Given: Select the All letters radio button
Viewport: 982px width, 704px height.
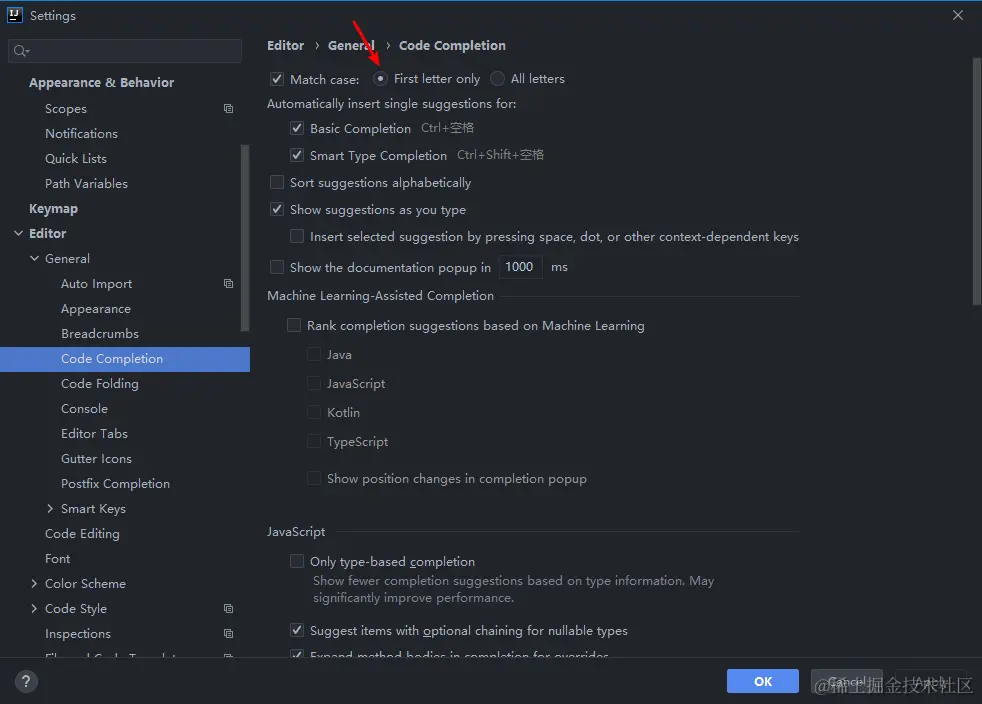Looking at the screenshot, I should coord(497,78).
